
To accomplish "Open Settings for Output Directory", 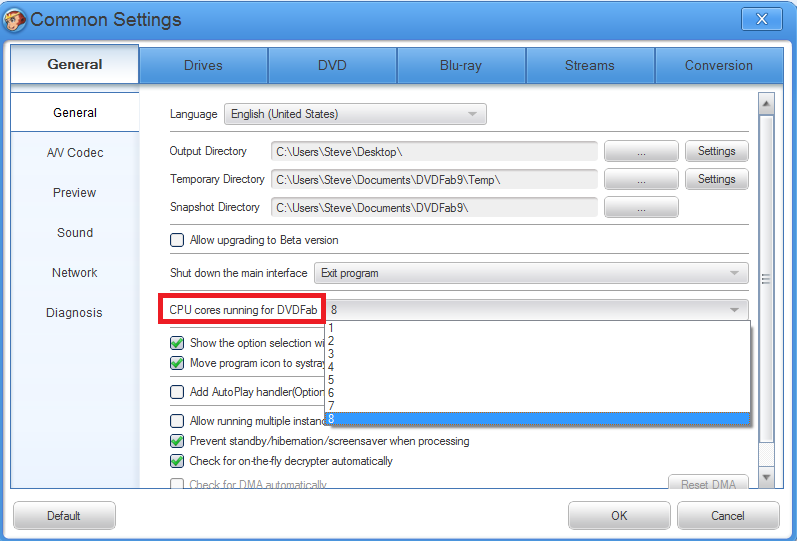I will pyautogui.click(x=717, y=152).
